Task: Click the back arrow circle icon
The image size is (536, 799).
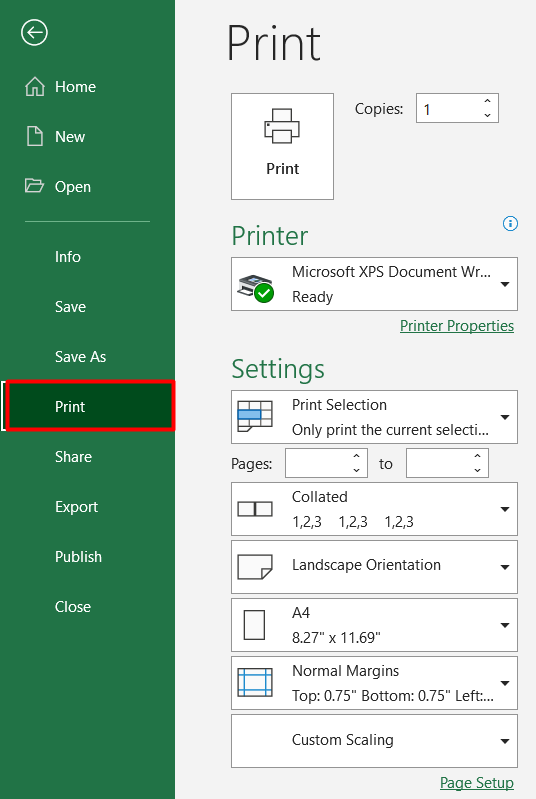Action: (x=34, y=33)
